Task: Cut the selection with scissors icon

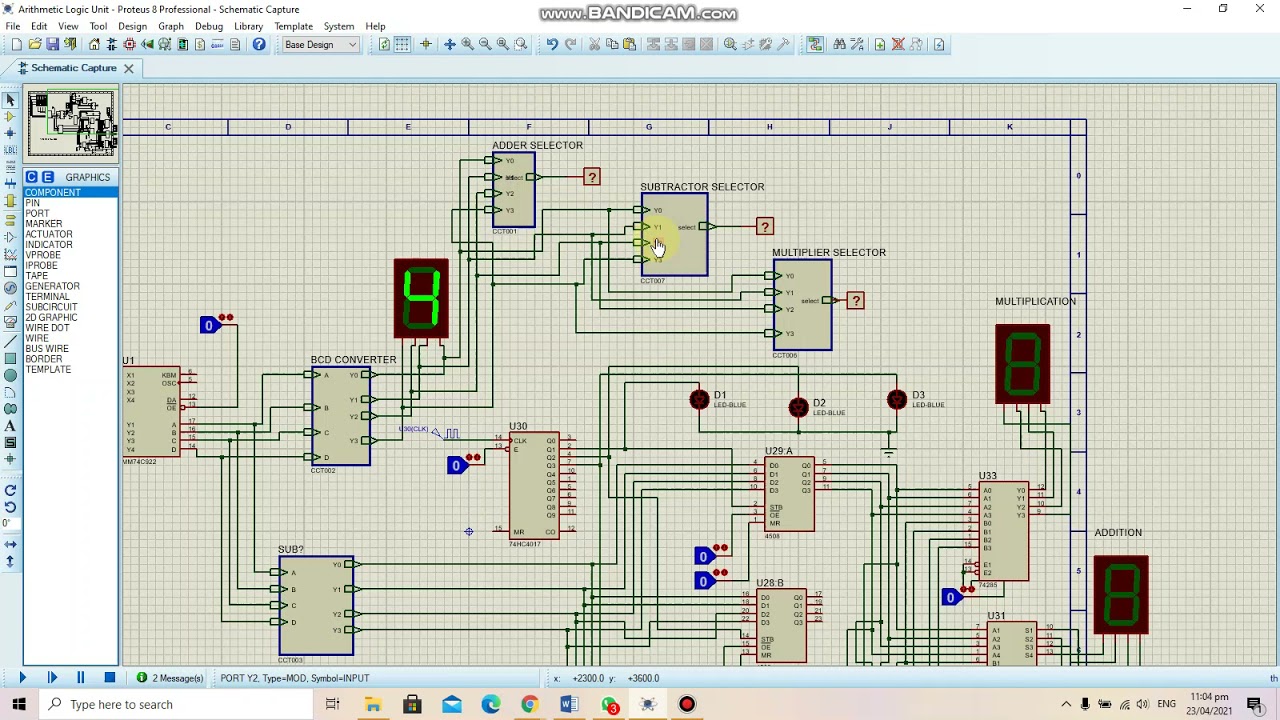Action: pyautogui.click(x=594, y=44)
